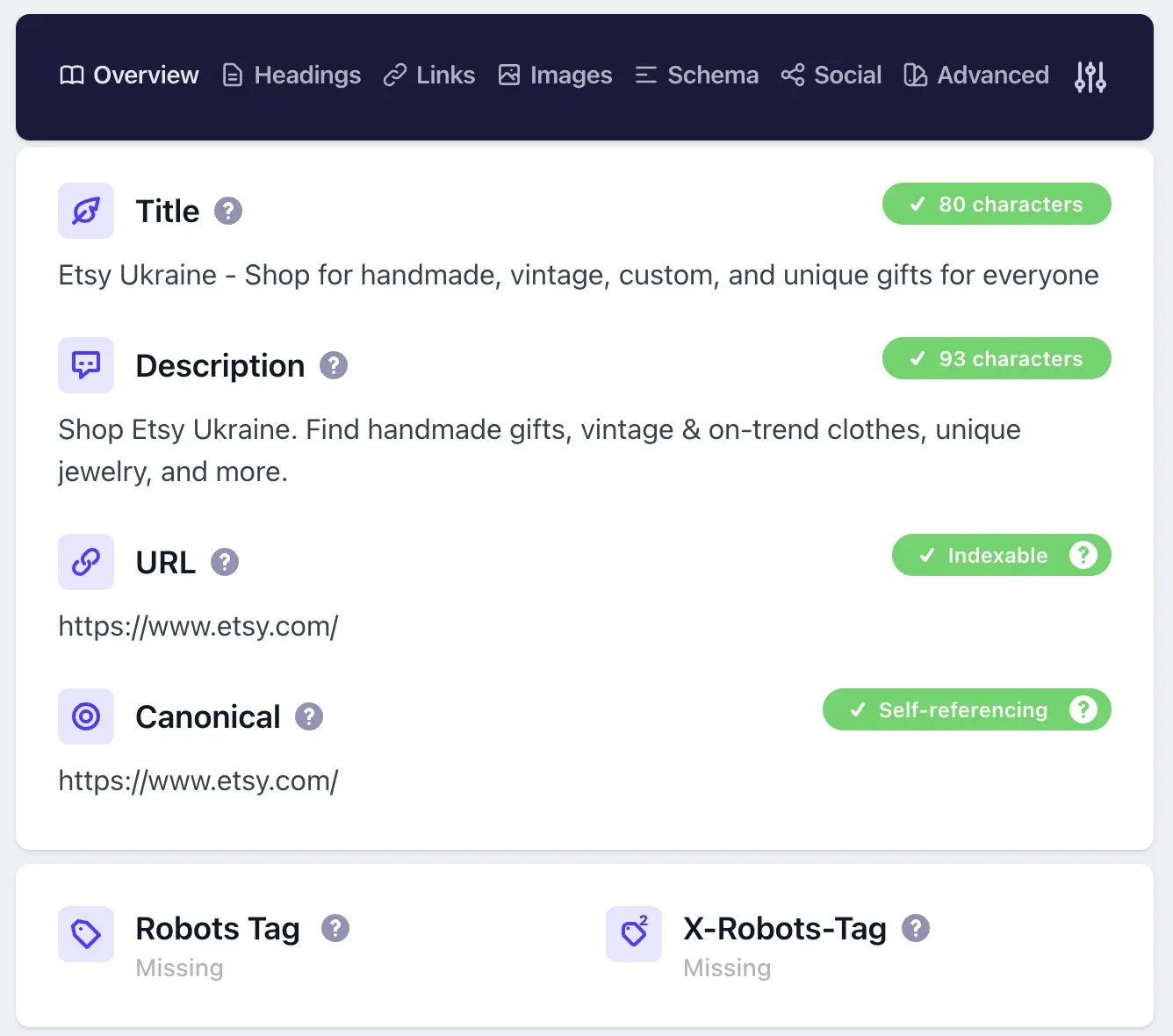
Task: Open the Images tab
Action: tap(555, 76)
